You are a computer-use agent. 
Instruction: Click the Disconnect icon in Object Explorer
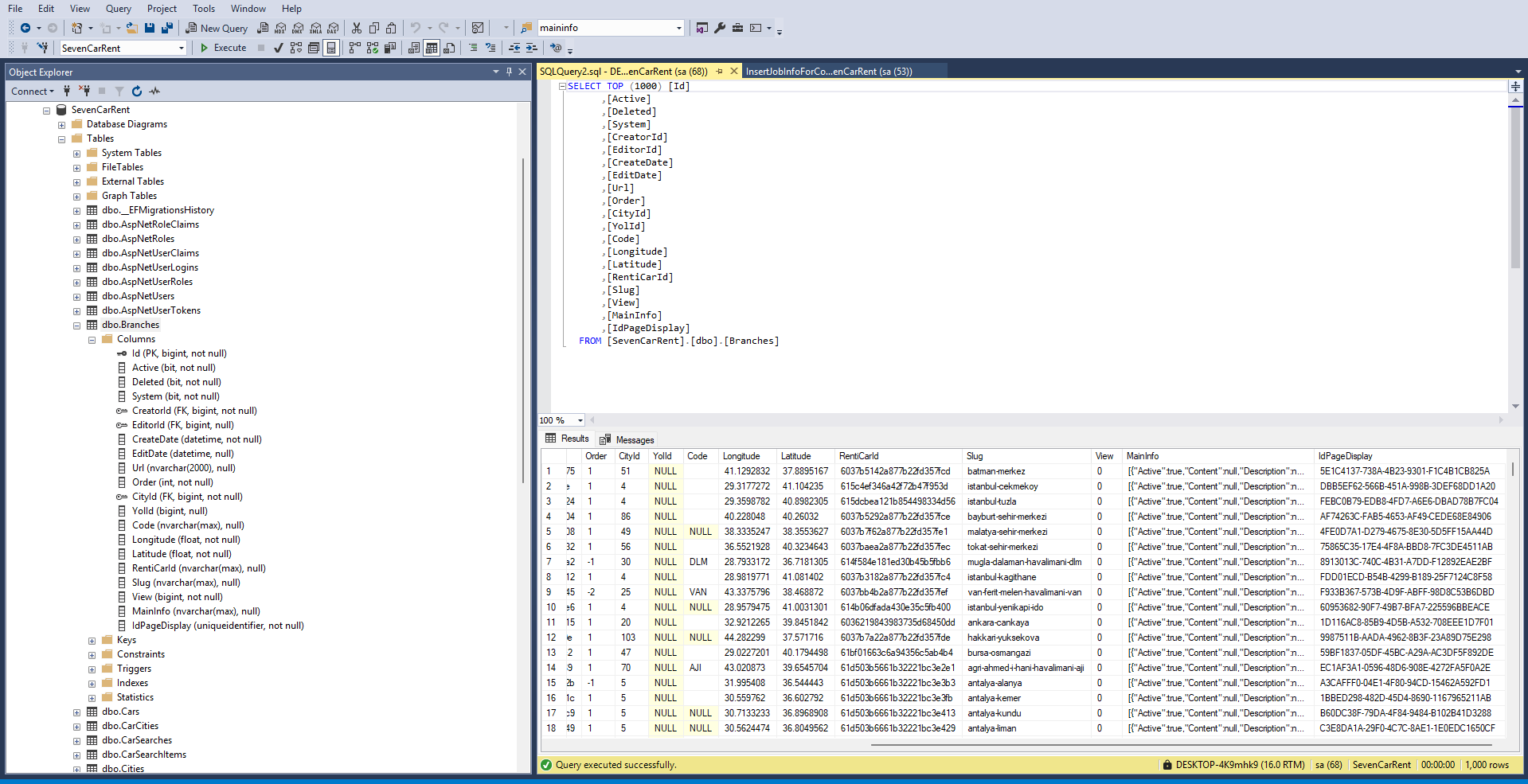[84, 92]
